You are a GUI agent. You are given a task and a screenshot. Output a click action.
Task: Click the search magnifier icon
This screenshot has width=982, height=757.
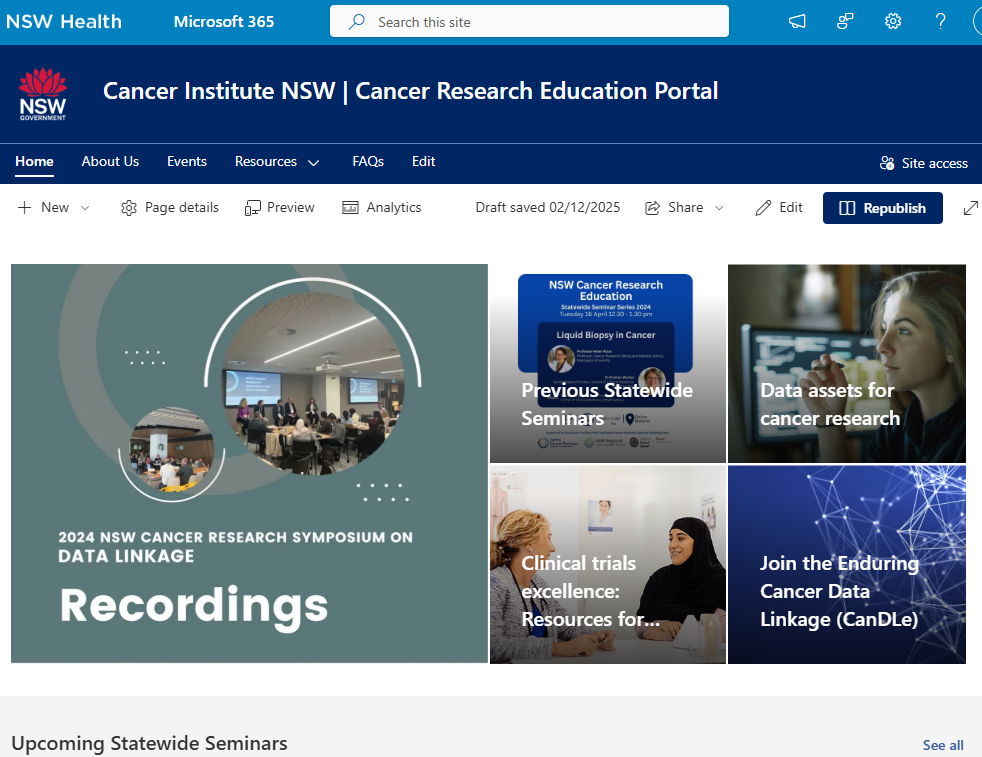click(x=356, y=22)
